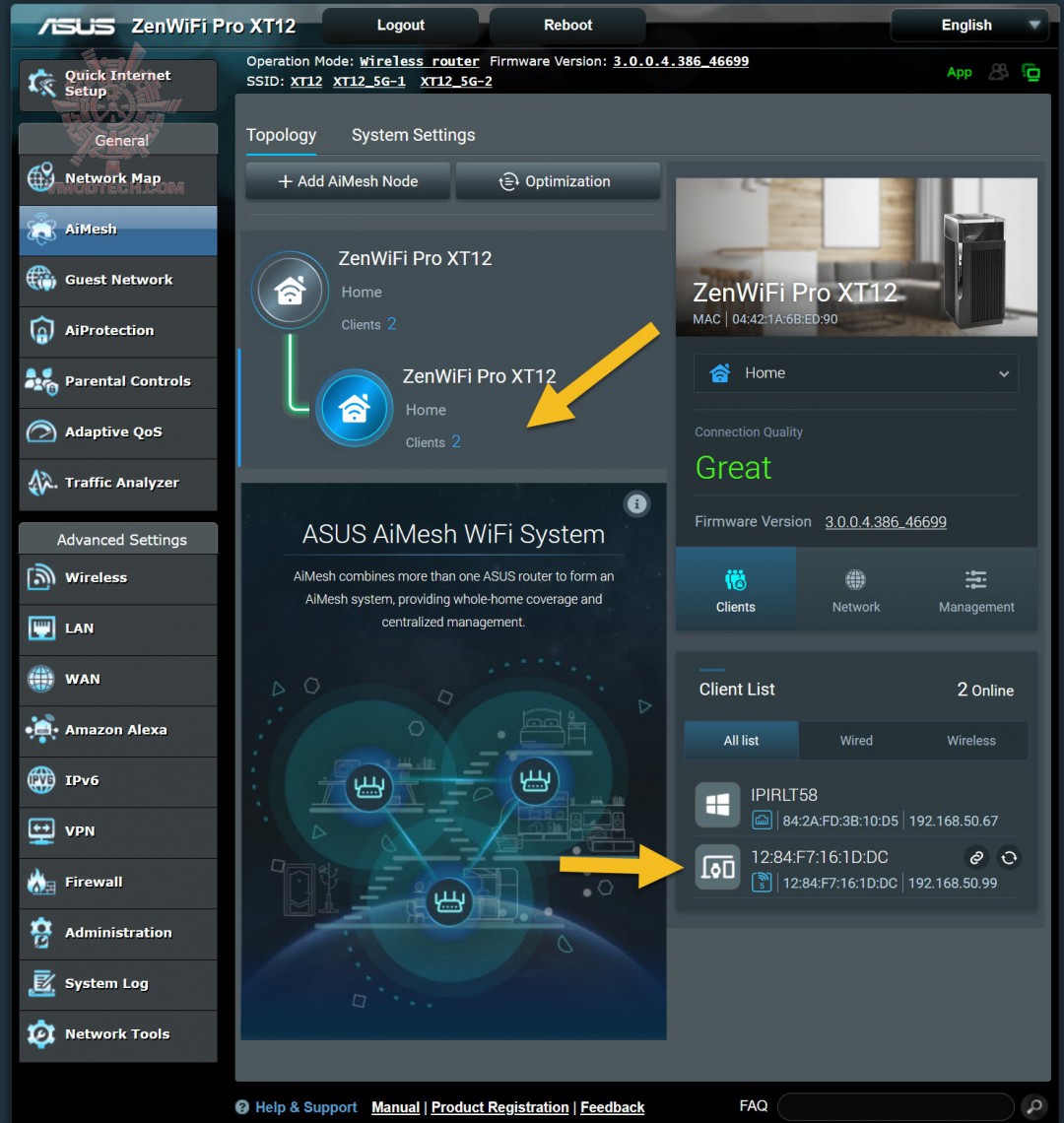Viewport: 1064px width, 1123px height.
Task: Select the AiMesh icon in the sidebar
Action: click(39, 230)
